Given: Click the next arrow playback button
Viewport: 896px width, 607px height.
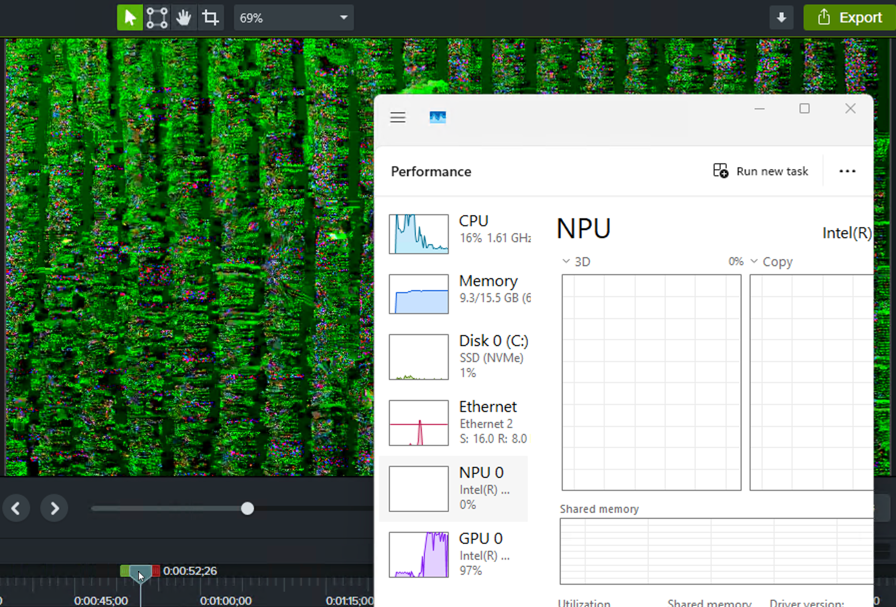Looking at the screenshot, I should [55, 508].
